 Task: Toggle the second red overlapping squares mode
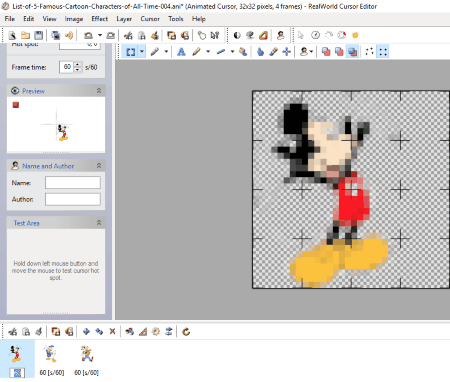coord(339,52)
